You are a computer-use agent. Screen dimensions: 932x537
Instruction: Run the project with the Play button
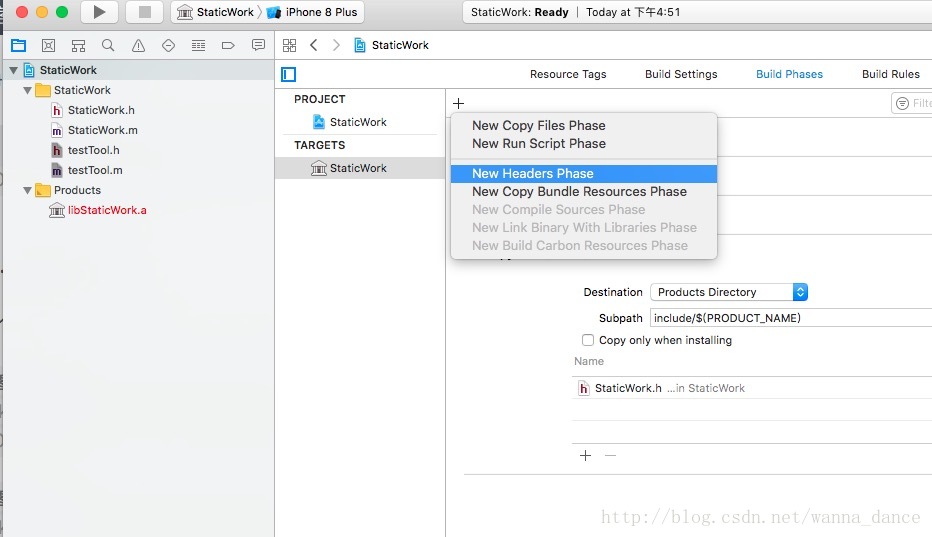[99, 12]
